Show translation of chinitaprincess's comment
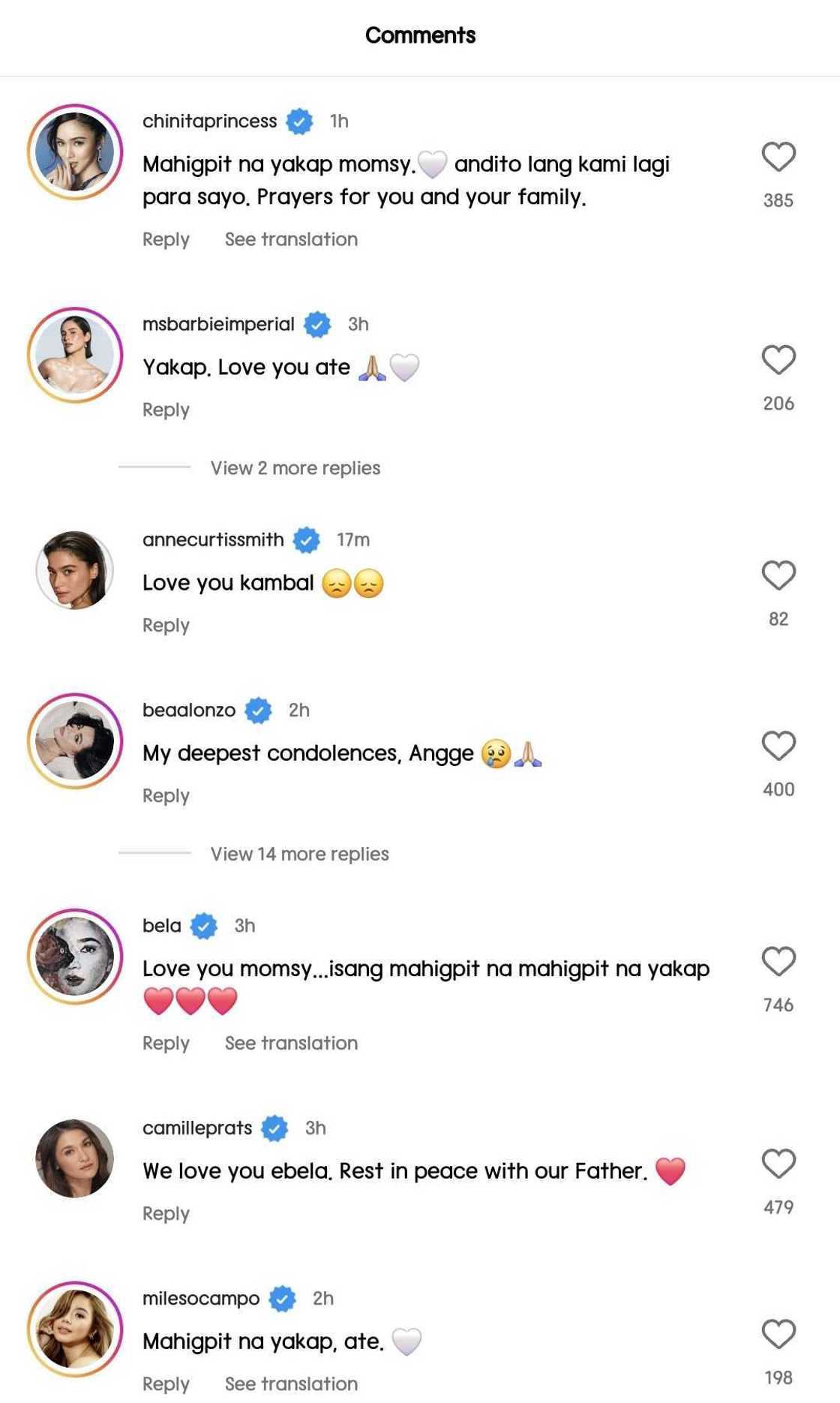 coord(291,239)
